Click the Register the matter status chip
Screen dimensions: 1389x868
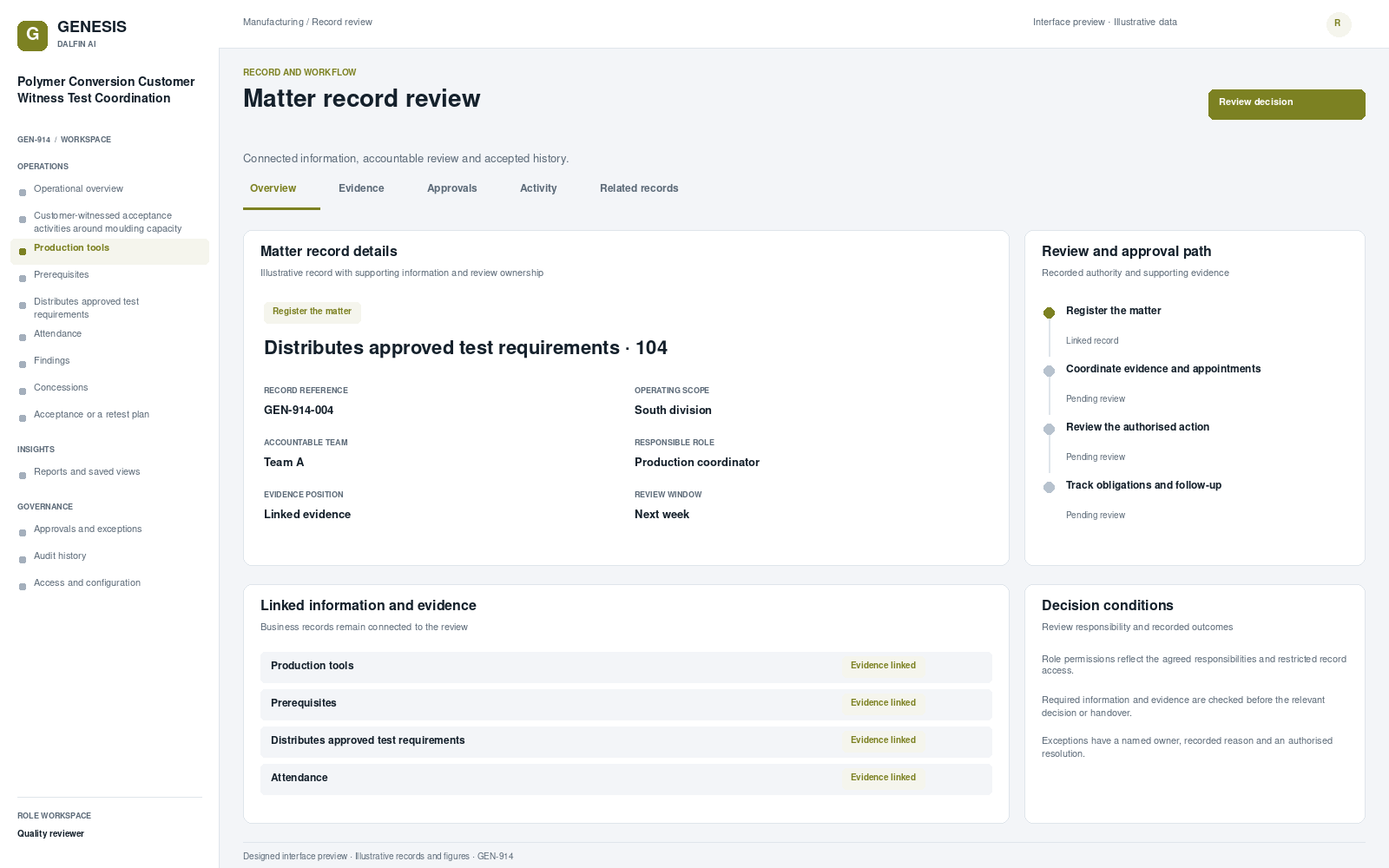(x=313, y=312)
